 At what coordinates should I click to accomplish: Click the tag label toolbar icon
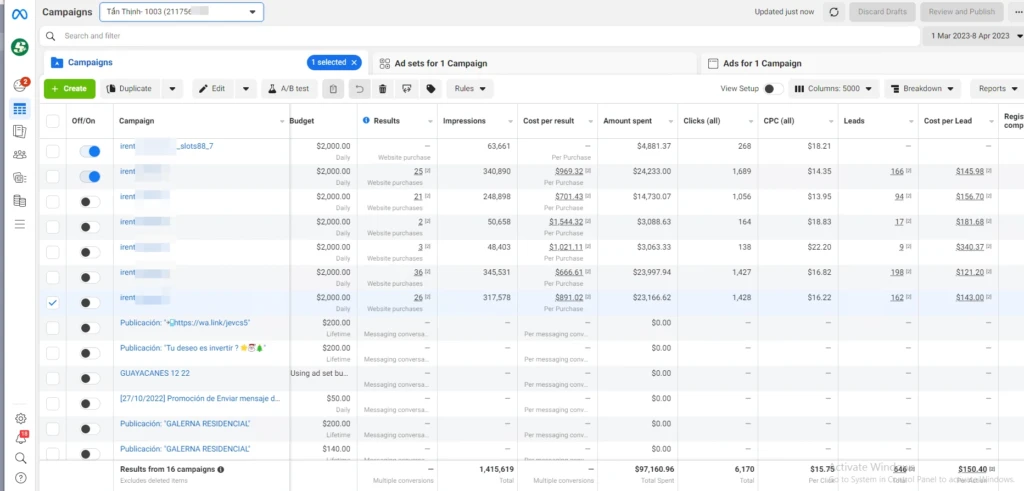pyautogui.click(x=430, y=89)
